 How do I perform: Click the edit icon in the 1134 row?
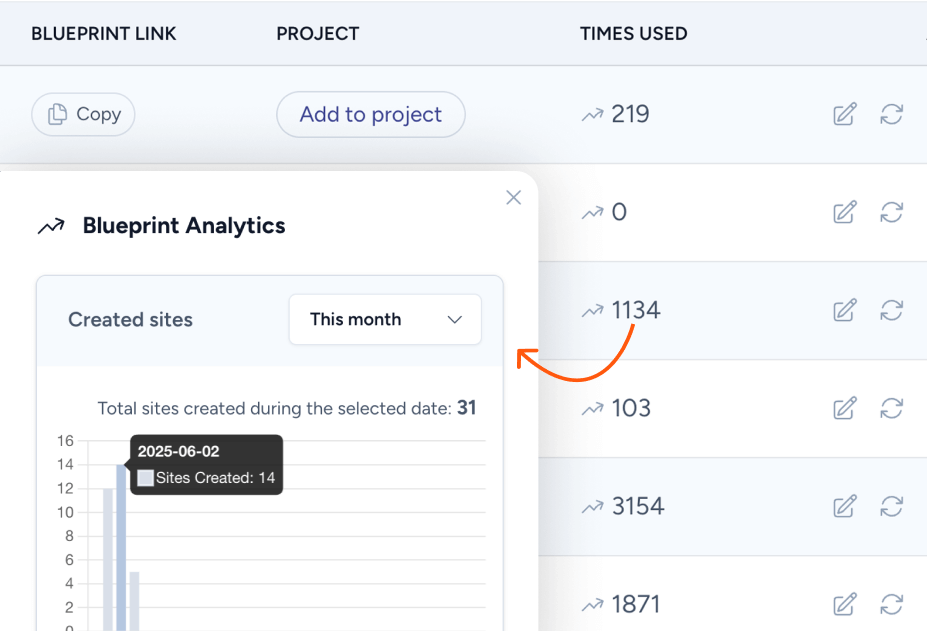(x=845, y=310)
